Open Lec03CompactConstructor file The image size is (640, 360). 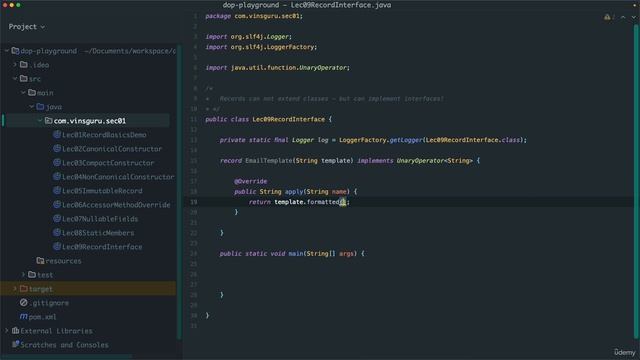click(x=108, y=163)
